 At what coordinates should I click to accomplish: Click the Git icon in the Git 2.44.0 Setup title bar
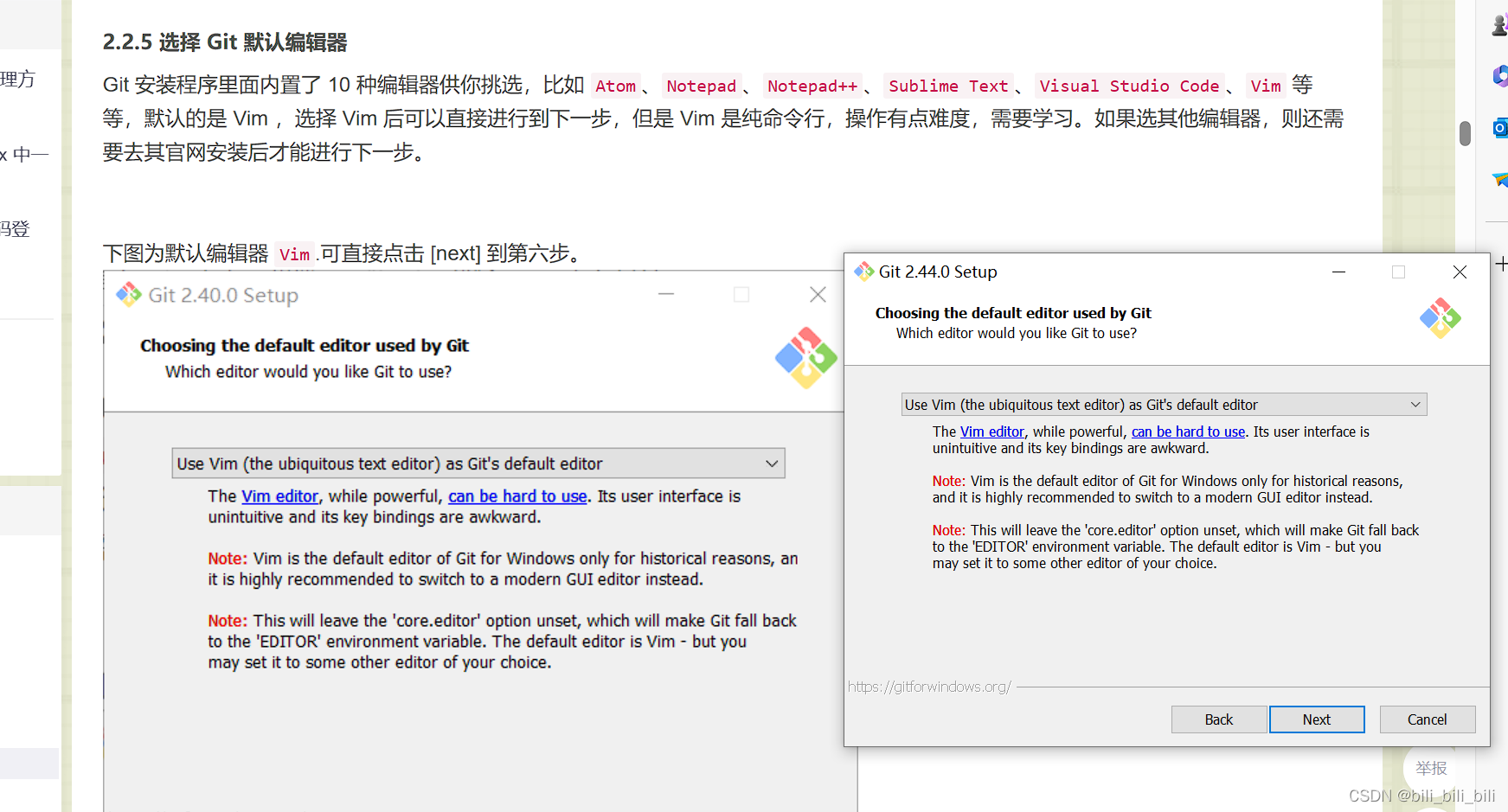863,272
